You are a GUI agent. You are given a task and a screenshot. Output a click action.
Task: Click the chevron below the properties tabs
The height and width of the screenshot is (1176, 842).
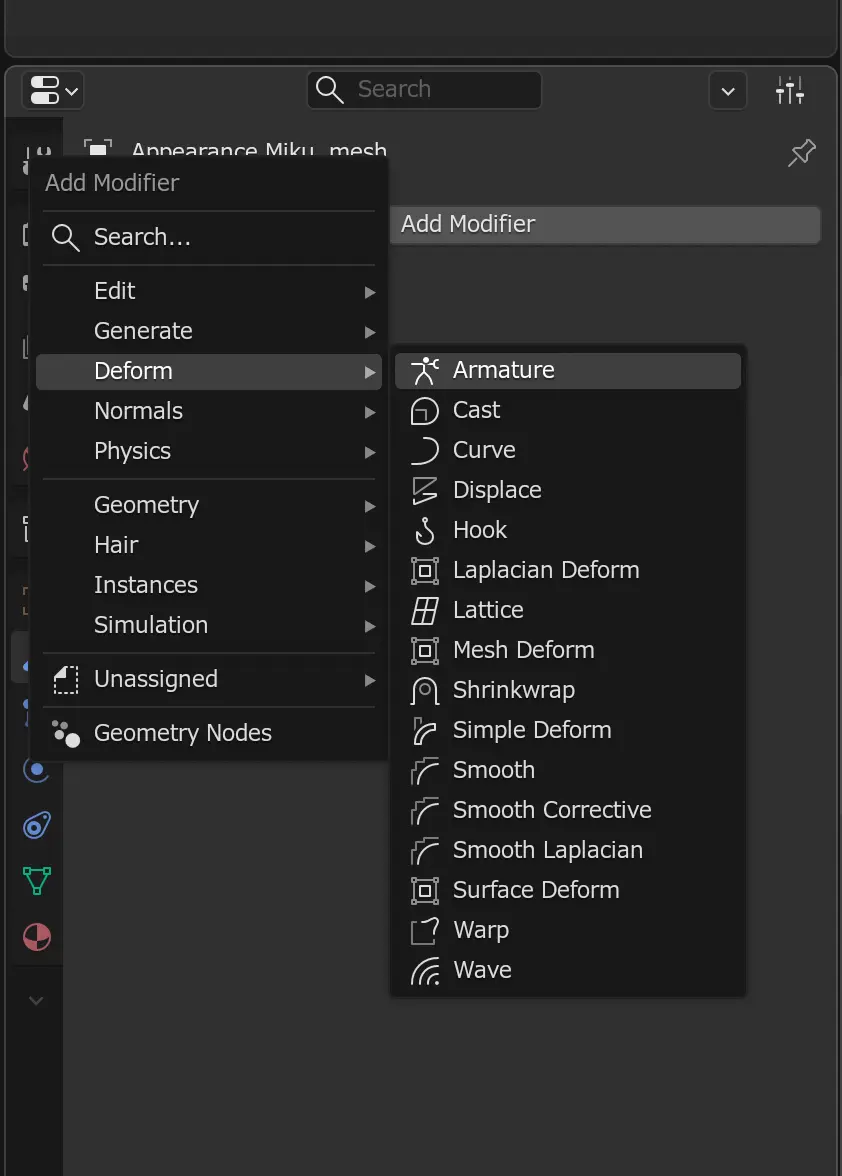click(35, 1000)
